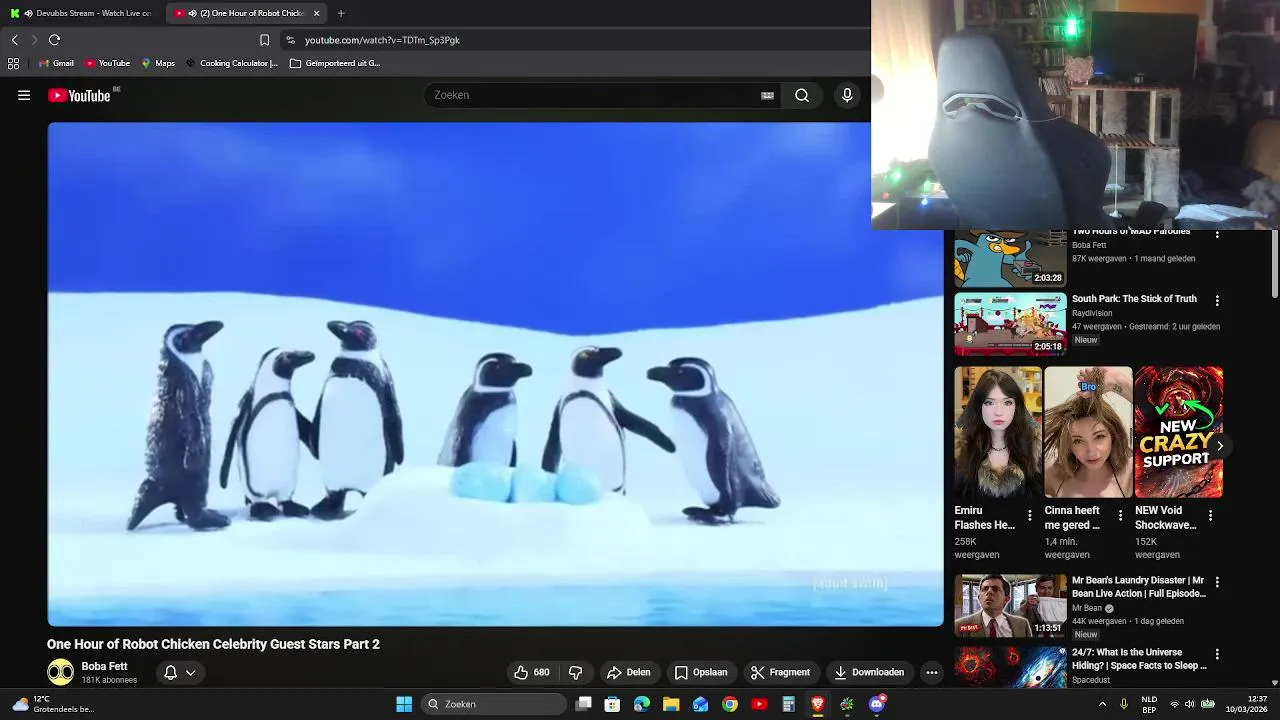Show hidden system tray icons chevron
The width and height of the screenshot is (1280, 720).
tap(1102, 704)
